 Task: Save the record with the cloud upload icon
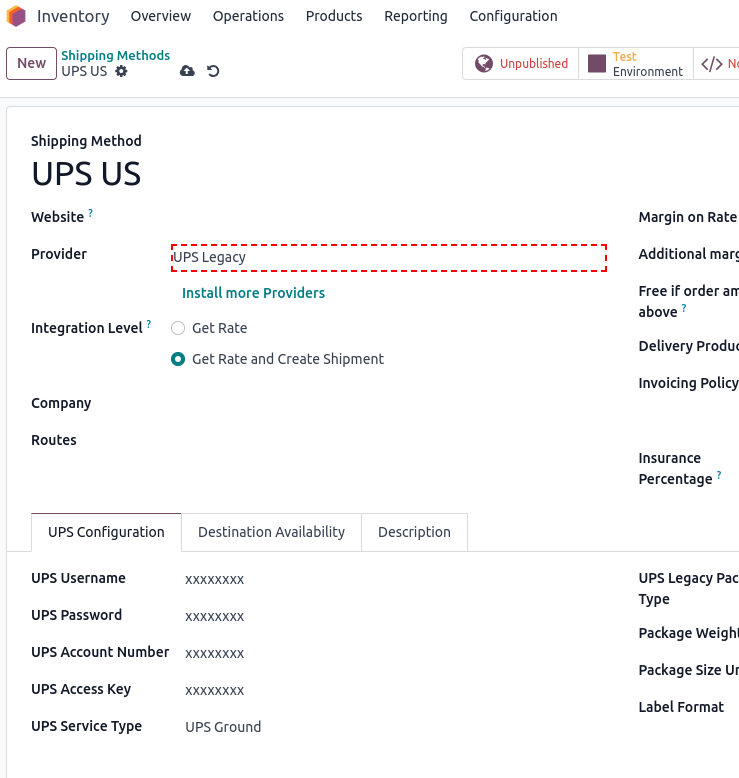pos(187,71)
